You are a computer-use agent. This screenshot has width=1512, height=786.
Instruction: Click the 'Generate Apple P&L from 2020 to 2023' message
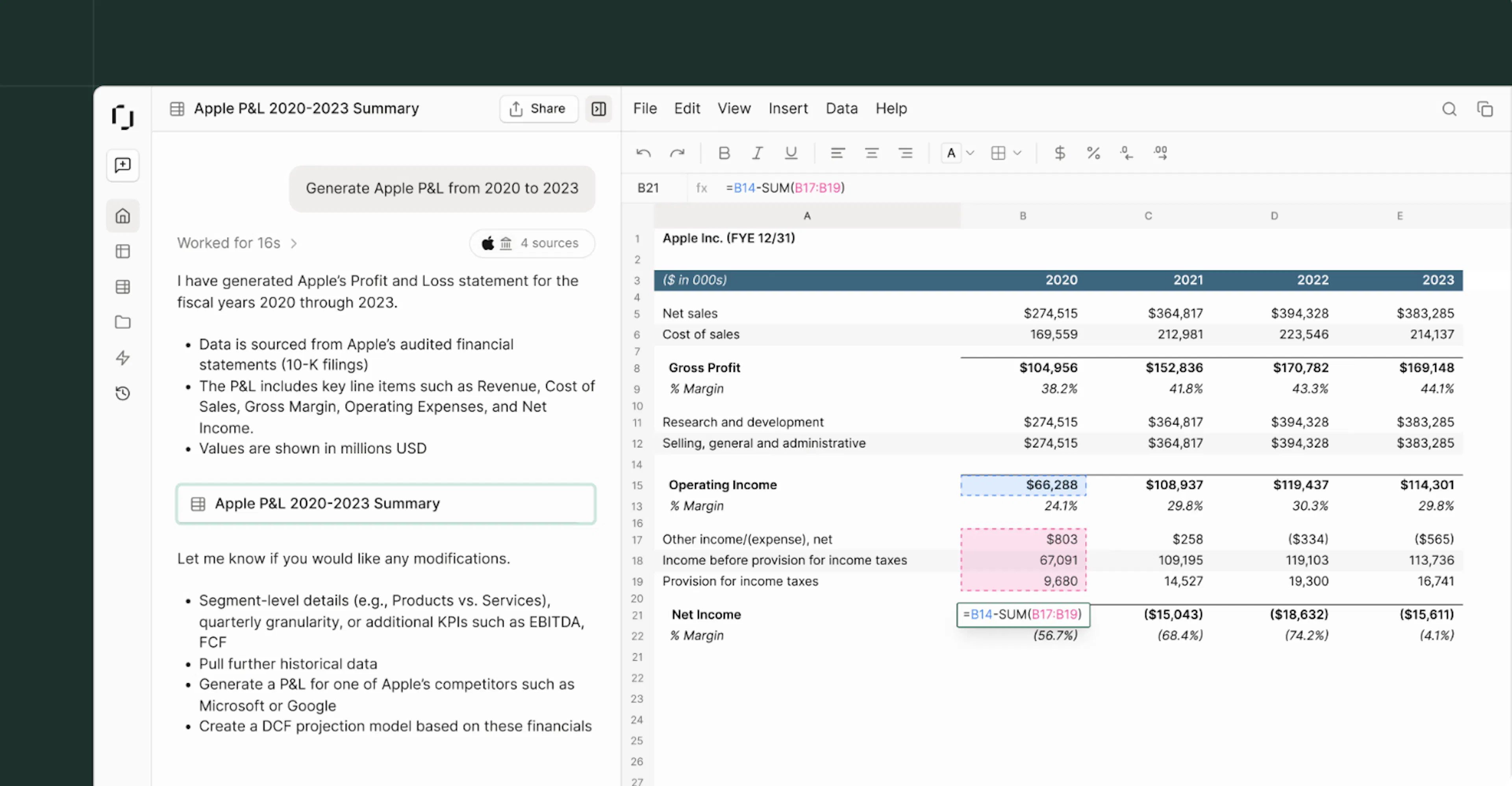[441, 189]
